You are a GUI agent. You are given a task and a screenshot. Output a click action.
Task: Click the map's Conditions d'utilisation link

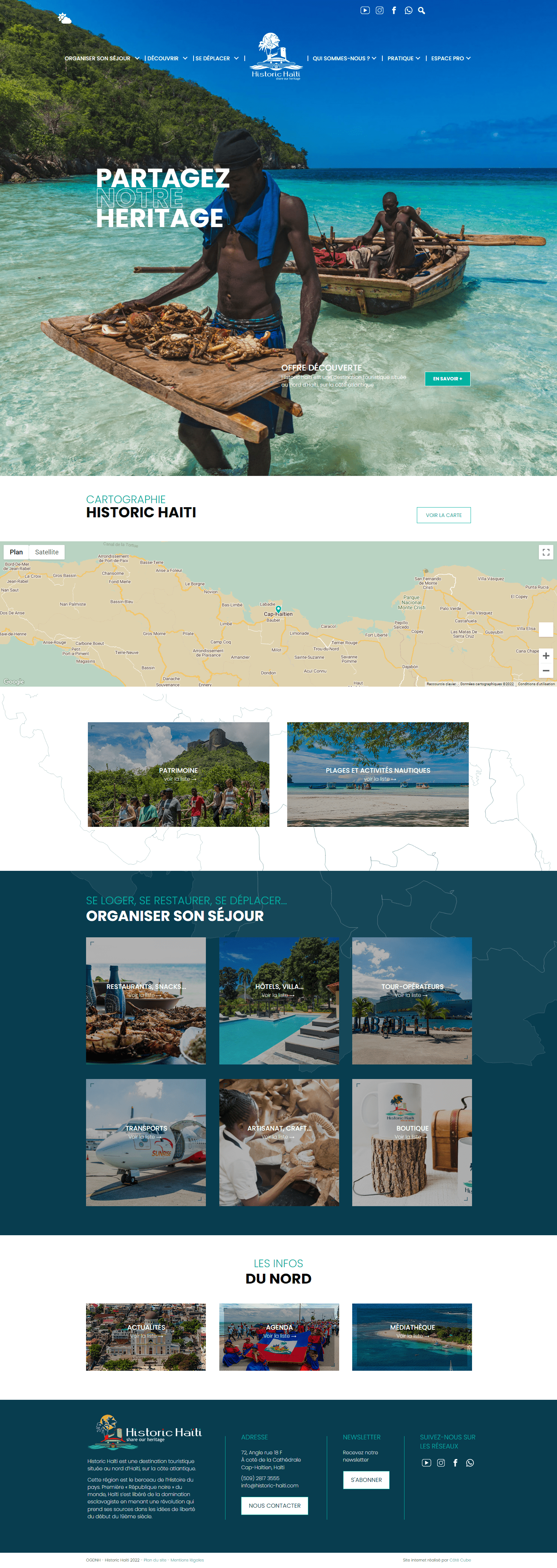coord(536,684)
